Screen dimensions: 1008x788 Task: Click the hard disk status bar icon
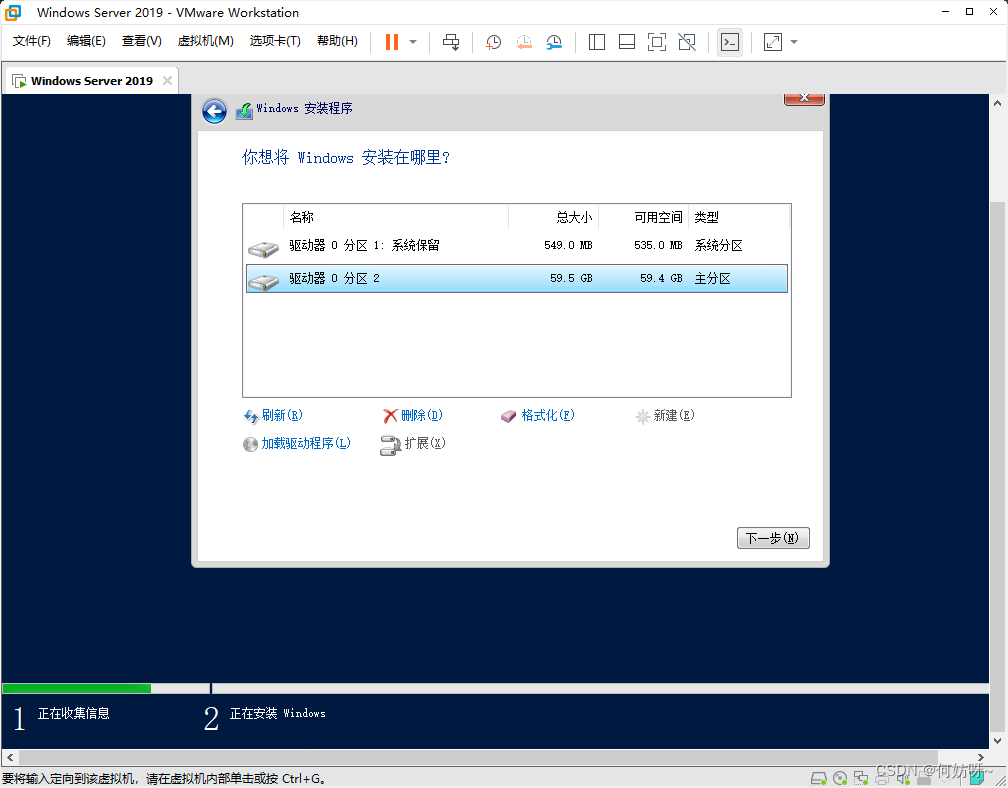[818, 779]
